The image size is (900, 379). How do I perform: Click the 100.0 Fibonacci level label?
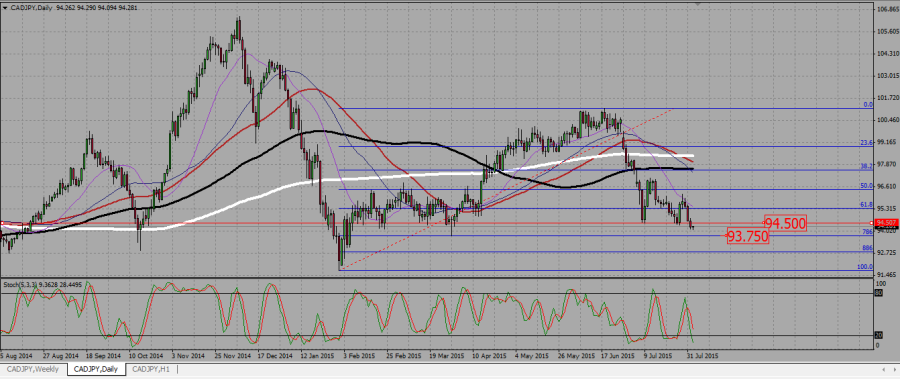pyautogui.click(x=866, y=267)
